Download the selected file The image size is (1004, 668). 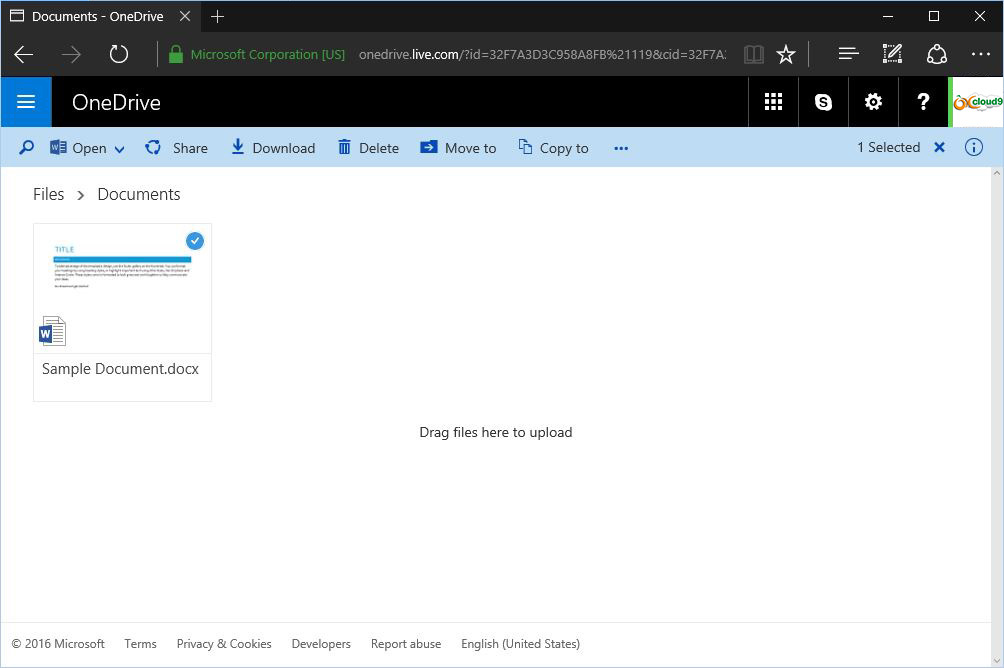[273, 148]
